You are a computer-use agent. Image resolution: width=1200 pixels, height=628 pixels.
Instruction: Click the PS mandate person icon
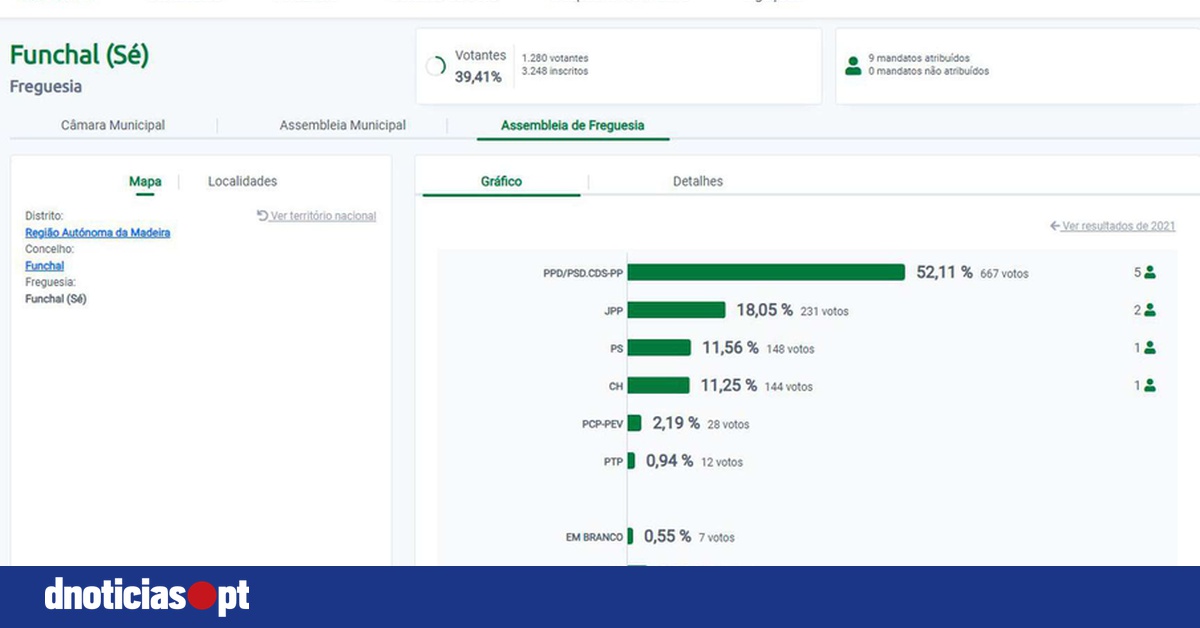pyautogui.click(x=1150, y=348)
